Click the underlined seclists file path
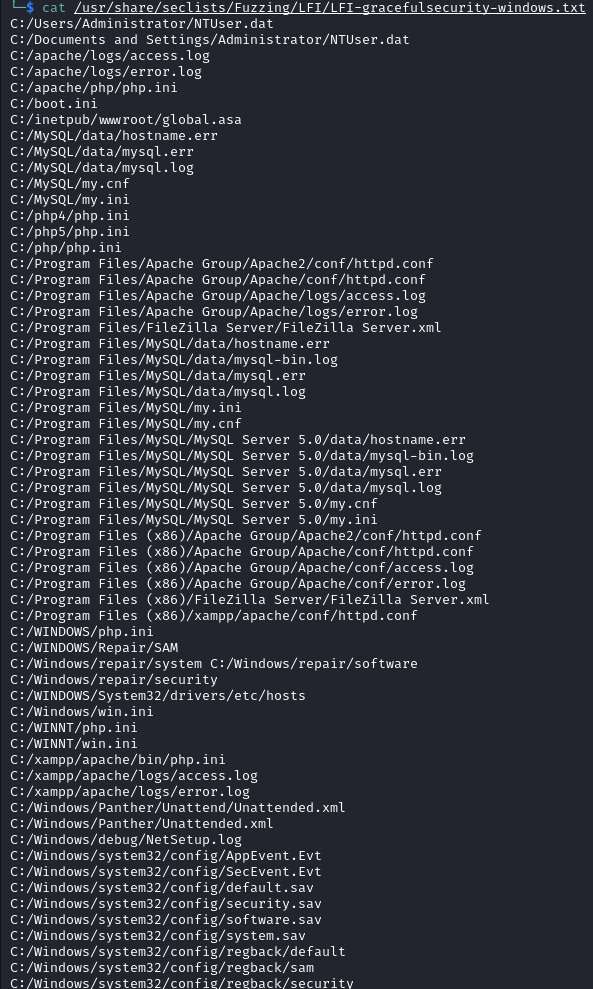The height and width of the screenshot is (989, 593). 330,8
